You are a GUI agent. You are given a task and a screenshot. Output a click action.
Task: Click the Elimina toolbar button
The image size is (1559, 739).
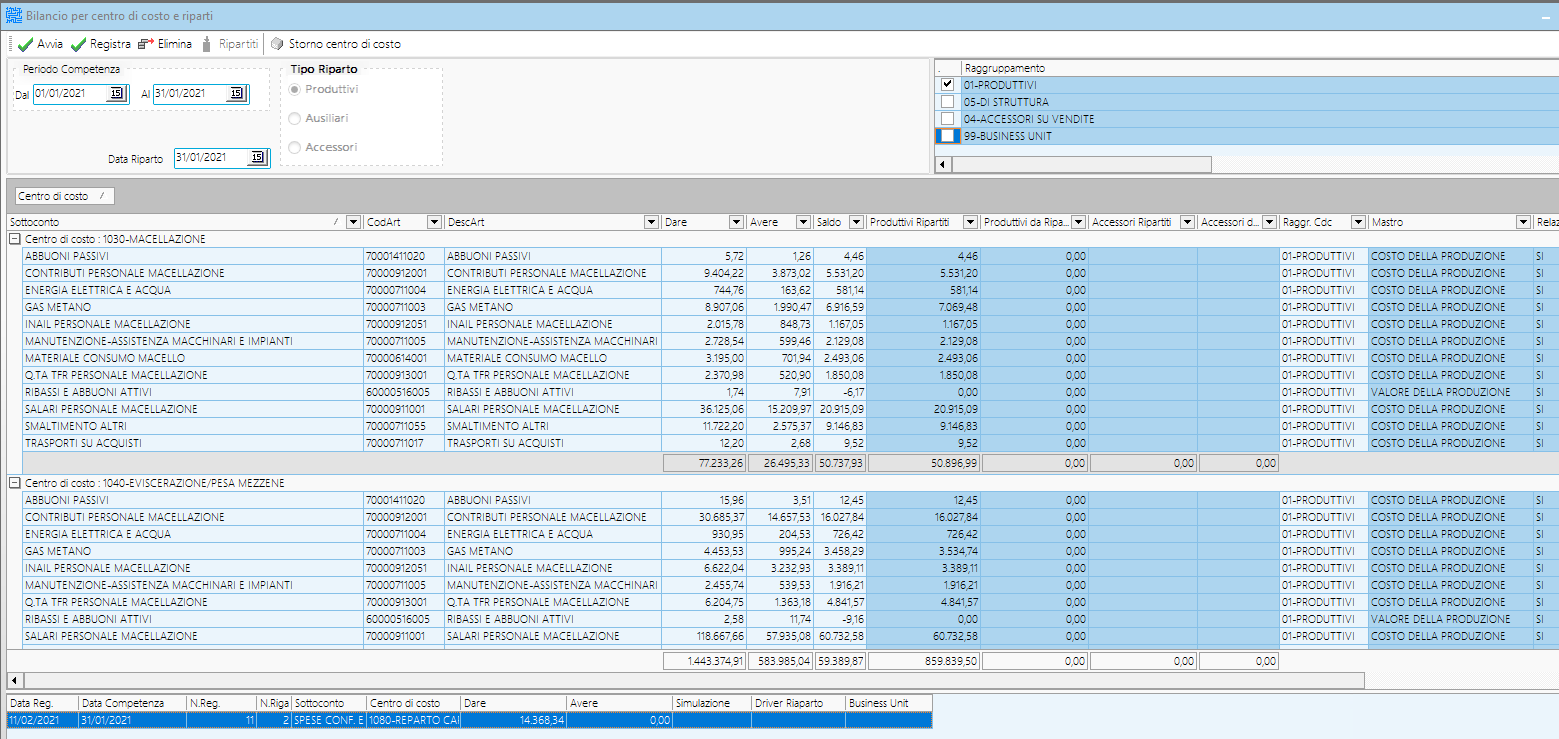(165, 44)
